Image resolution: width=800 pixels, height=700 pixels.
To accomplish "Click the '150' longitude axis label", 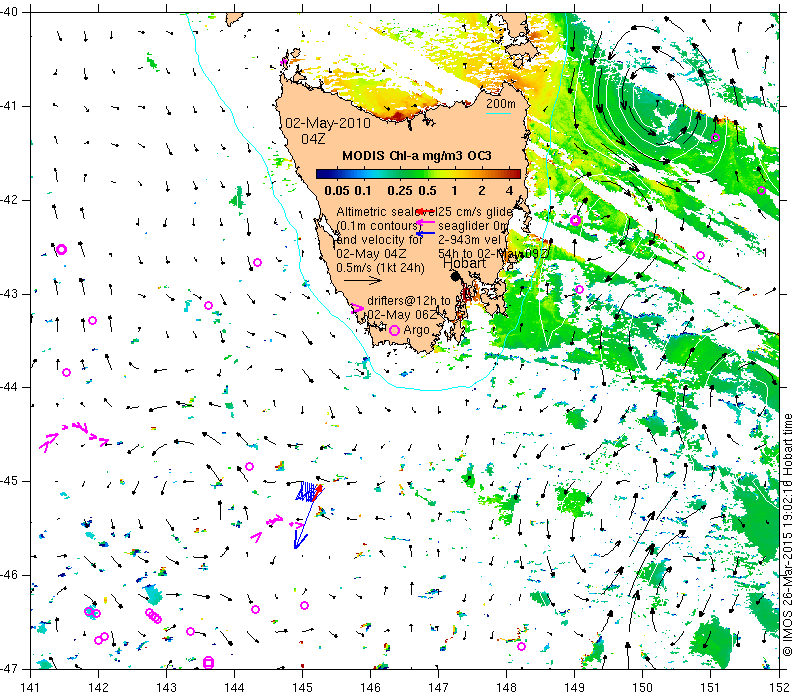I will click(x=643, y=688).
